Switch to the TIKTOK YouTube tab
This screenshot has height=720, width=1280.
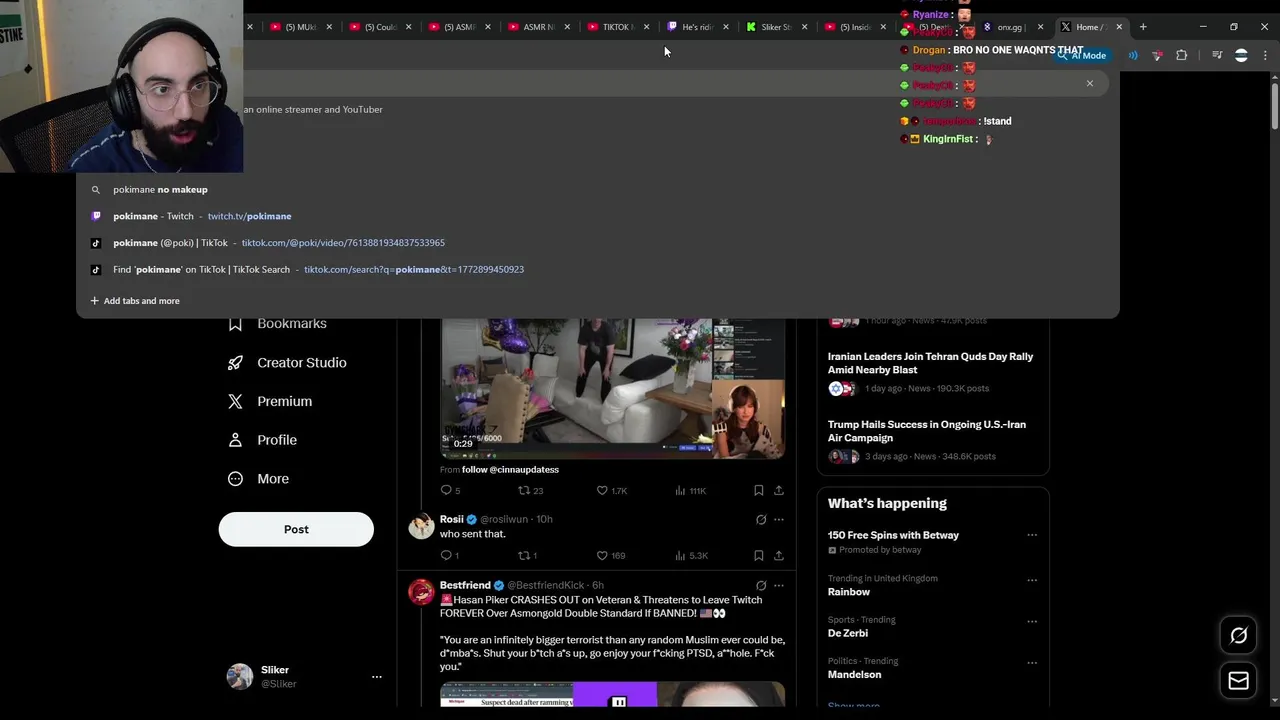tap(617, 27)
